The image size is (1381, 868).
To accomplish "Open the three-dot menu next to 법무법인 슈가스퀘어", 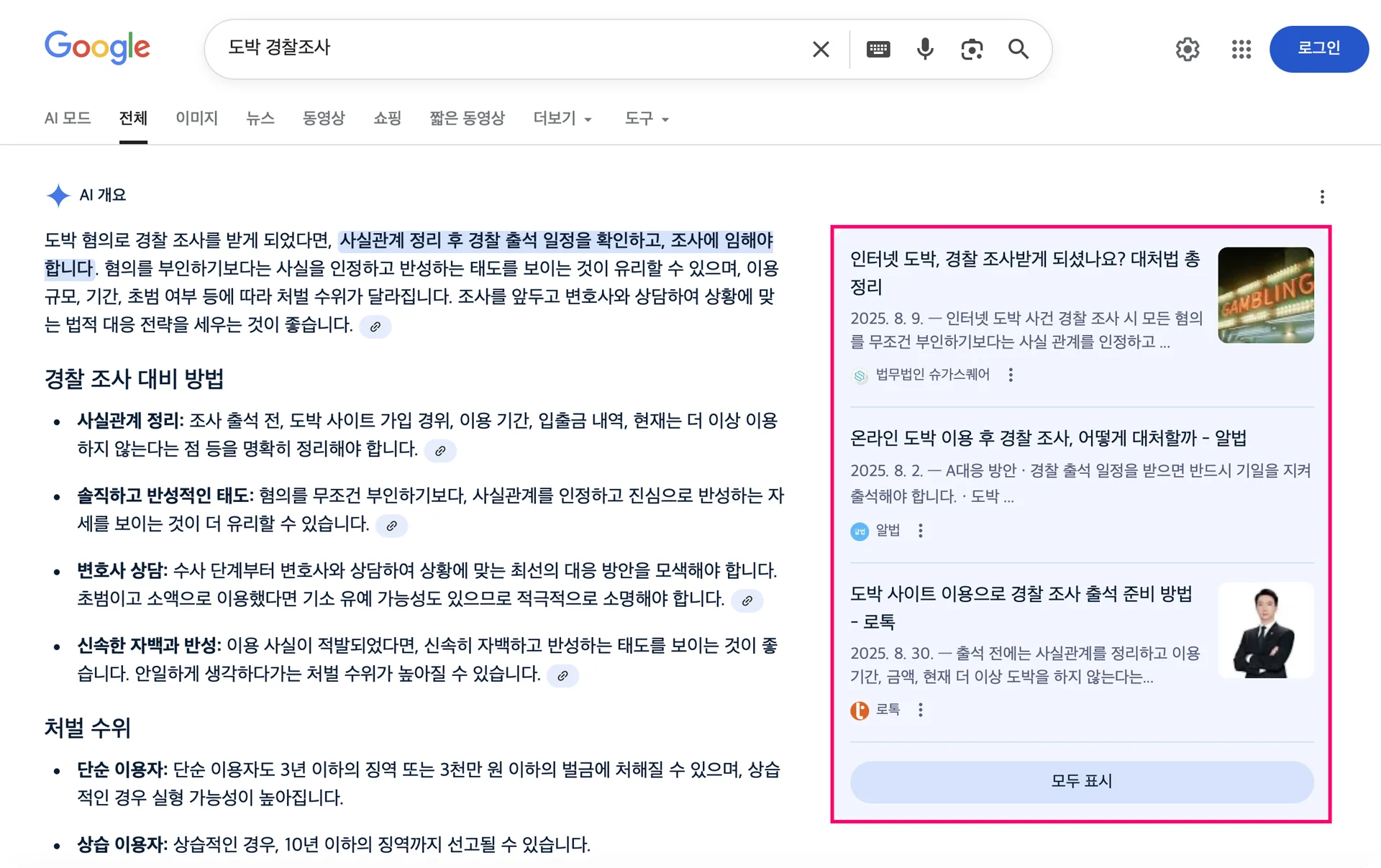I will [1011, 375].
